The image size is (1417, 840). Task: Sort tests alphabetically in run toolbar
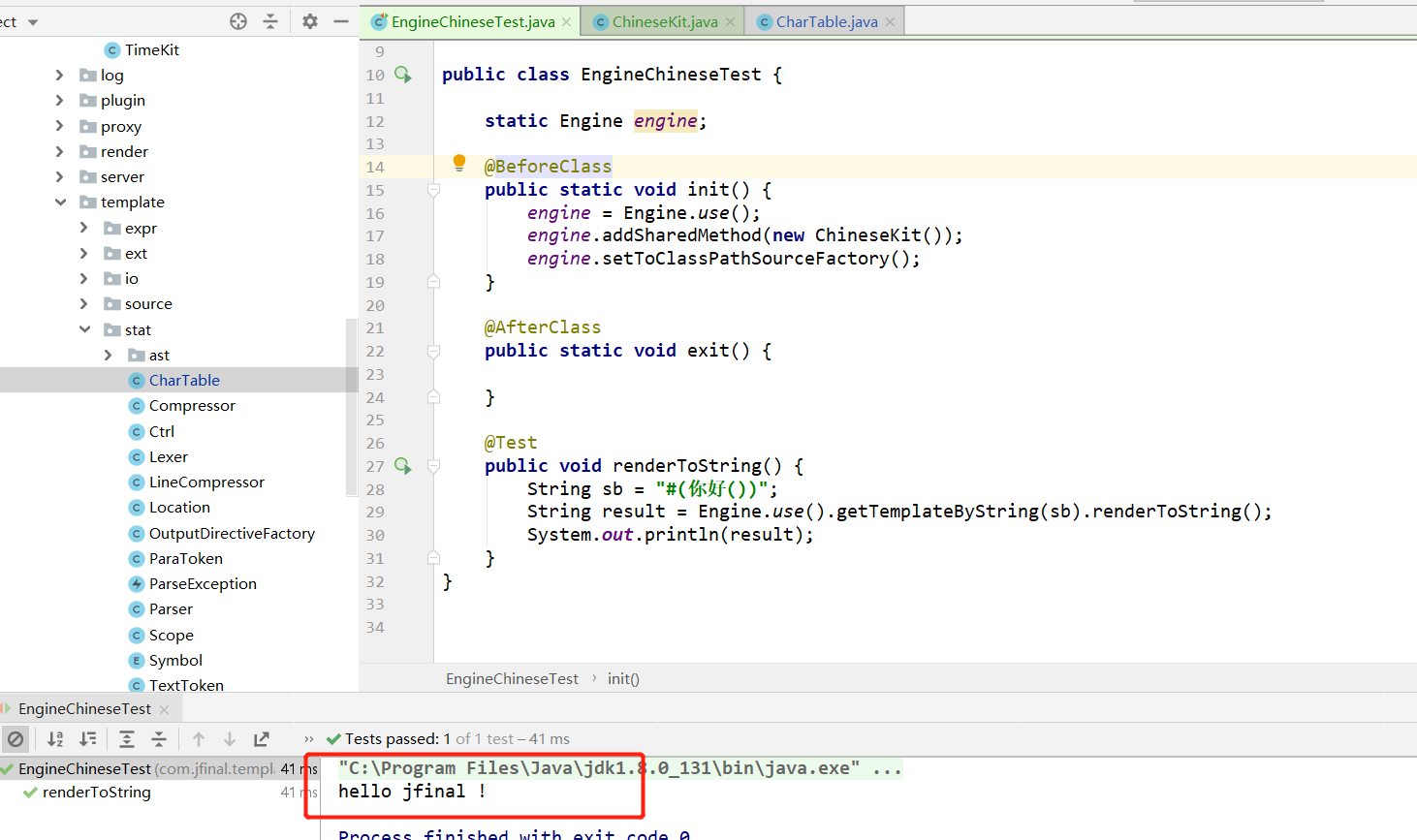tap(55, 739)
